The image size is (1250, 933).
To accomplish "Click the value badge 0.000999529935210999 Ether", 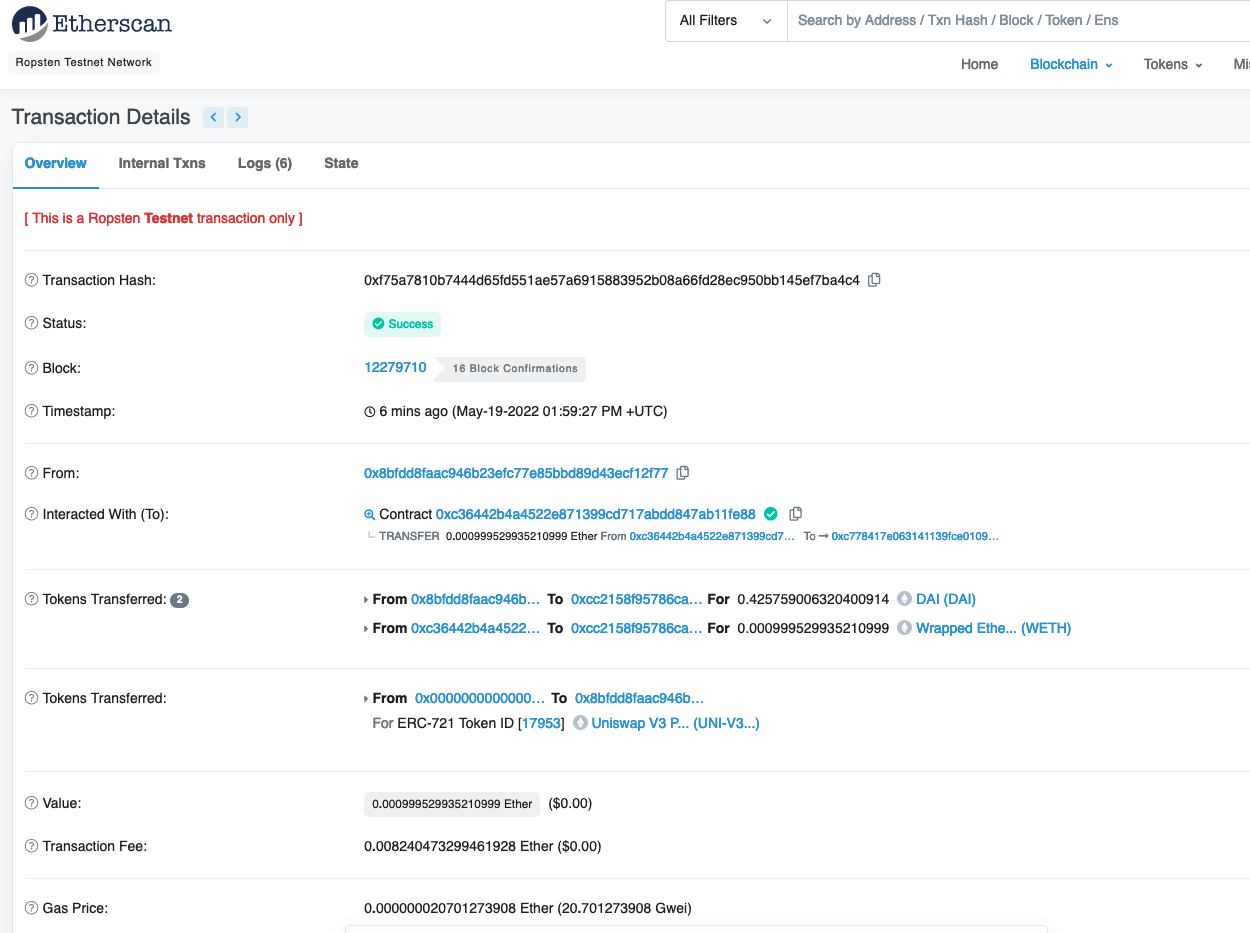I will [452, 804].
